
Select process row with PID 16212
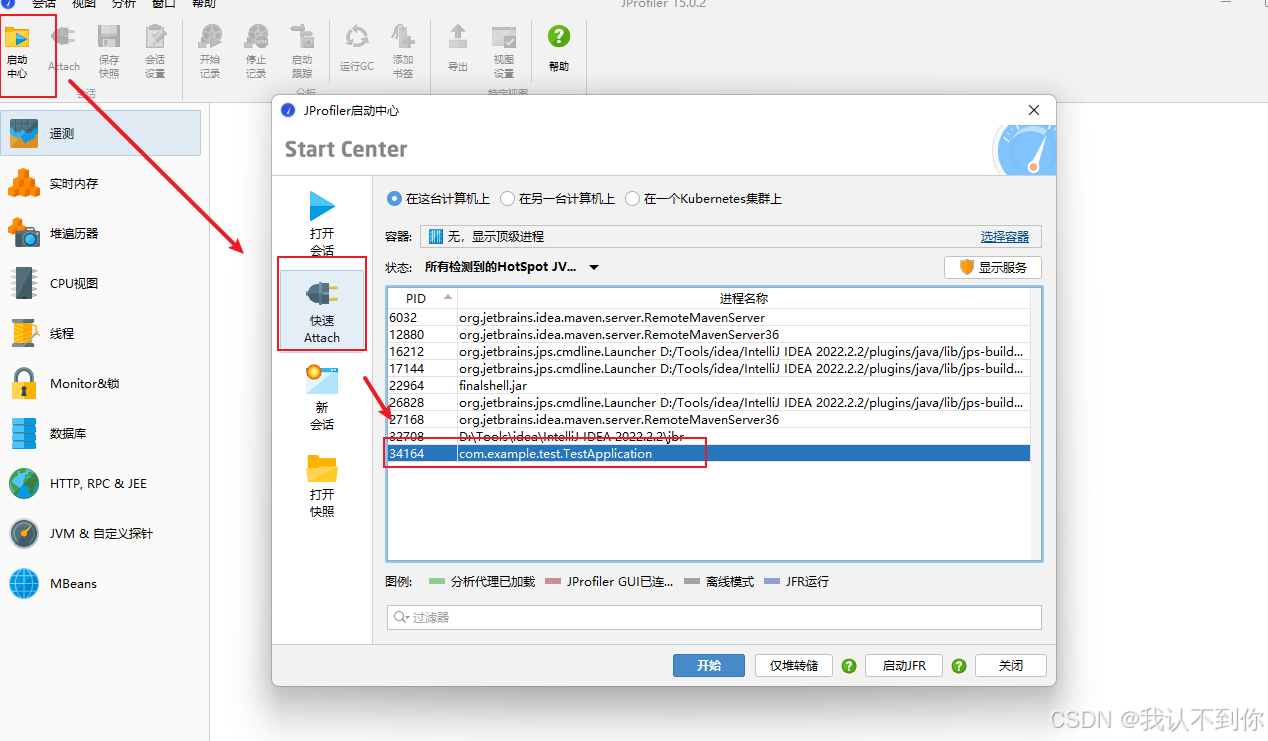point(709,351)
